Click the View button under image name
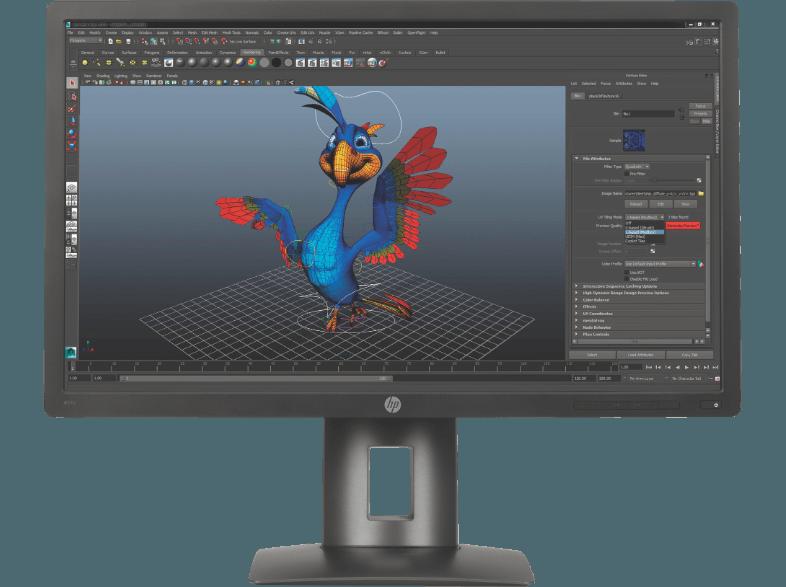The image size is (786, 587). pos(685,204)
